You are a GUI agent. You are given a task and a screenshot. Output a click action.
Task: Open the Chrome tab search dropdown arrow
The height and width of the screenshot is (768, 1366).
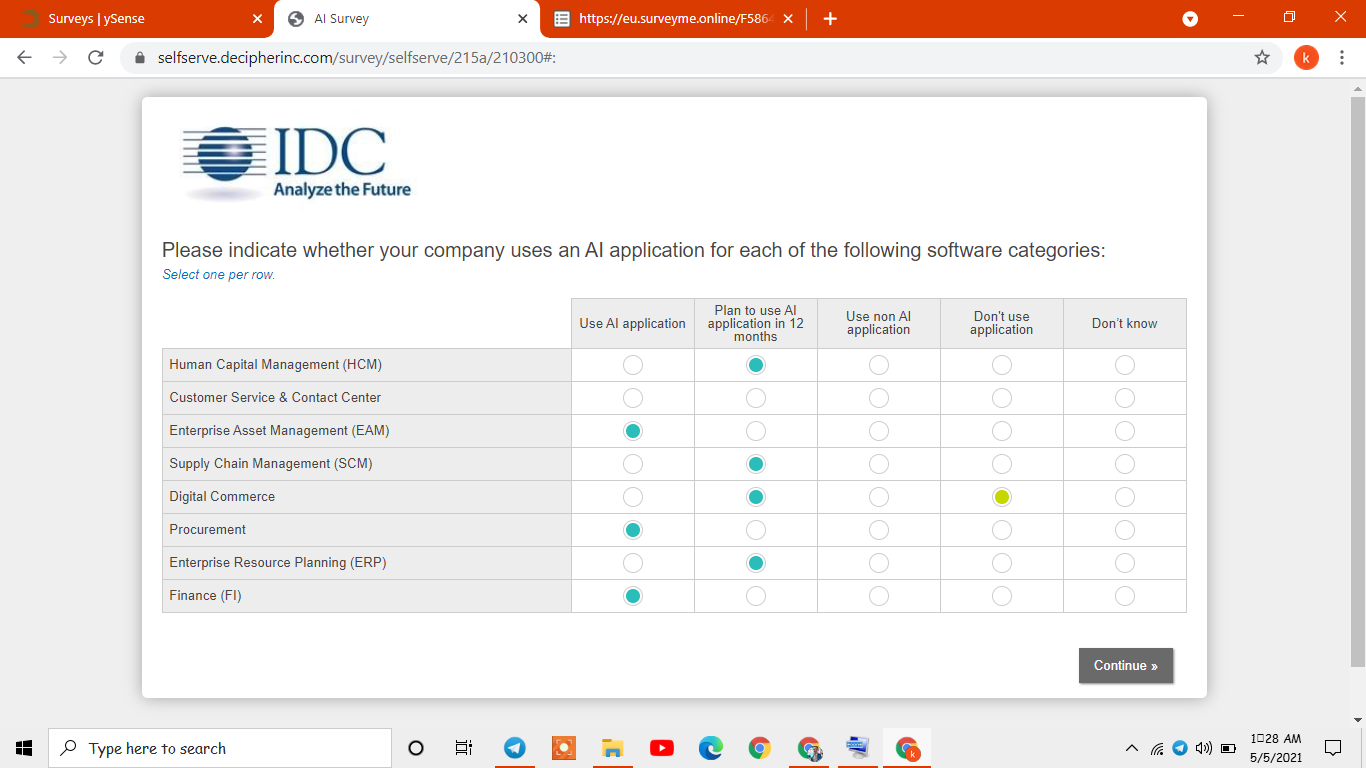(x=1190, y=19)
